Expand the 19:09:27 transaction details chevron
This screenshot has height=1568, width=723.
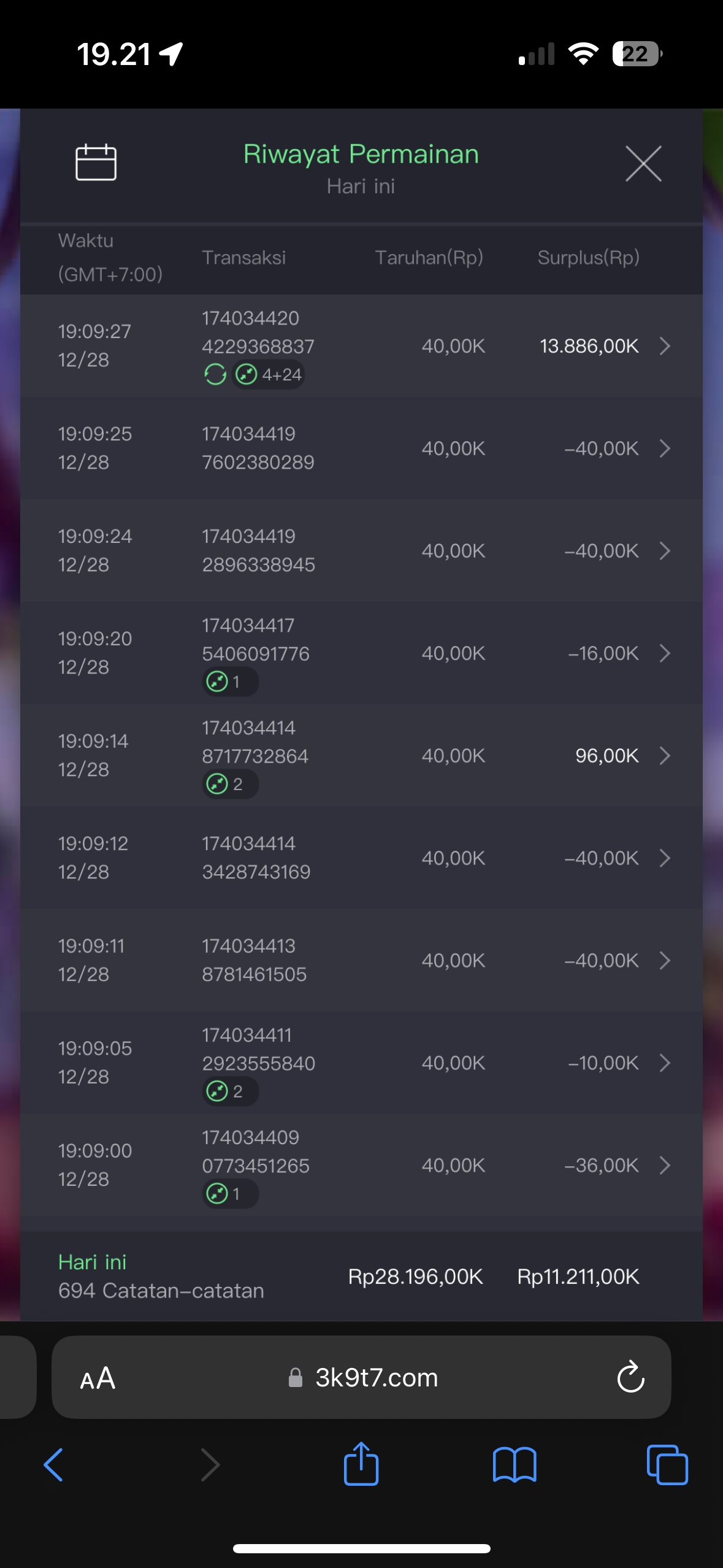pos(665,346)
